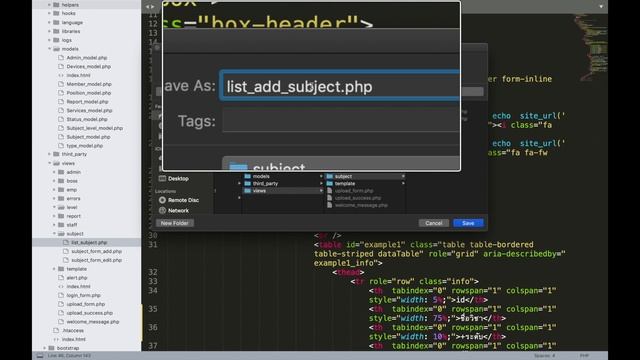The height and width of the screenshot is (360, 640).
Task: Click the level folder icon
Action: click(x=61, y=207)
